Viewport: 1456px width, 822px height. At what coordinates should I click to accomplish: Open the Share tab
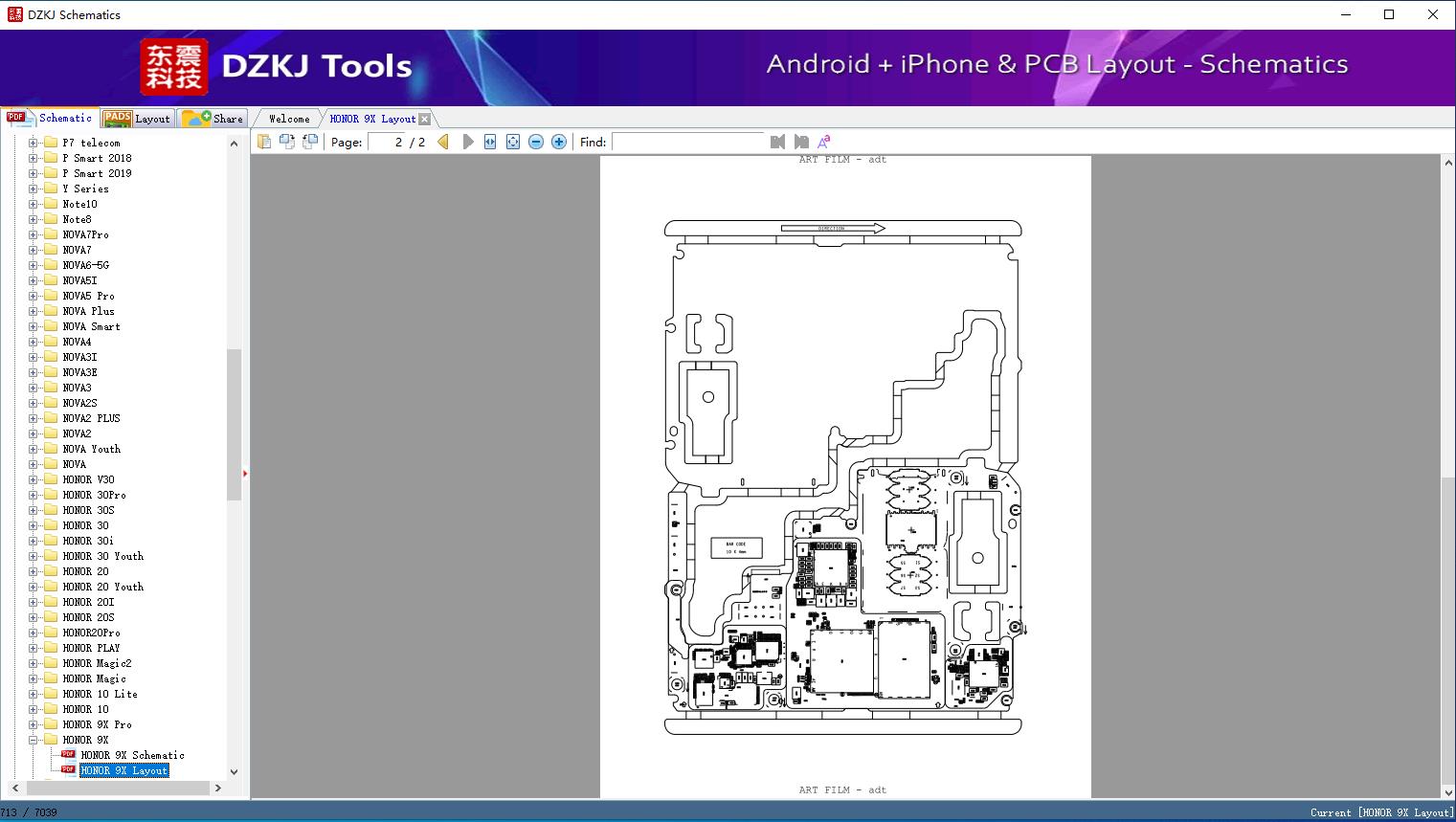click(x=213, y=119)
